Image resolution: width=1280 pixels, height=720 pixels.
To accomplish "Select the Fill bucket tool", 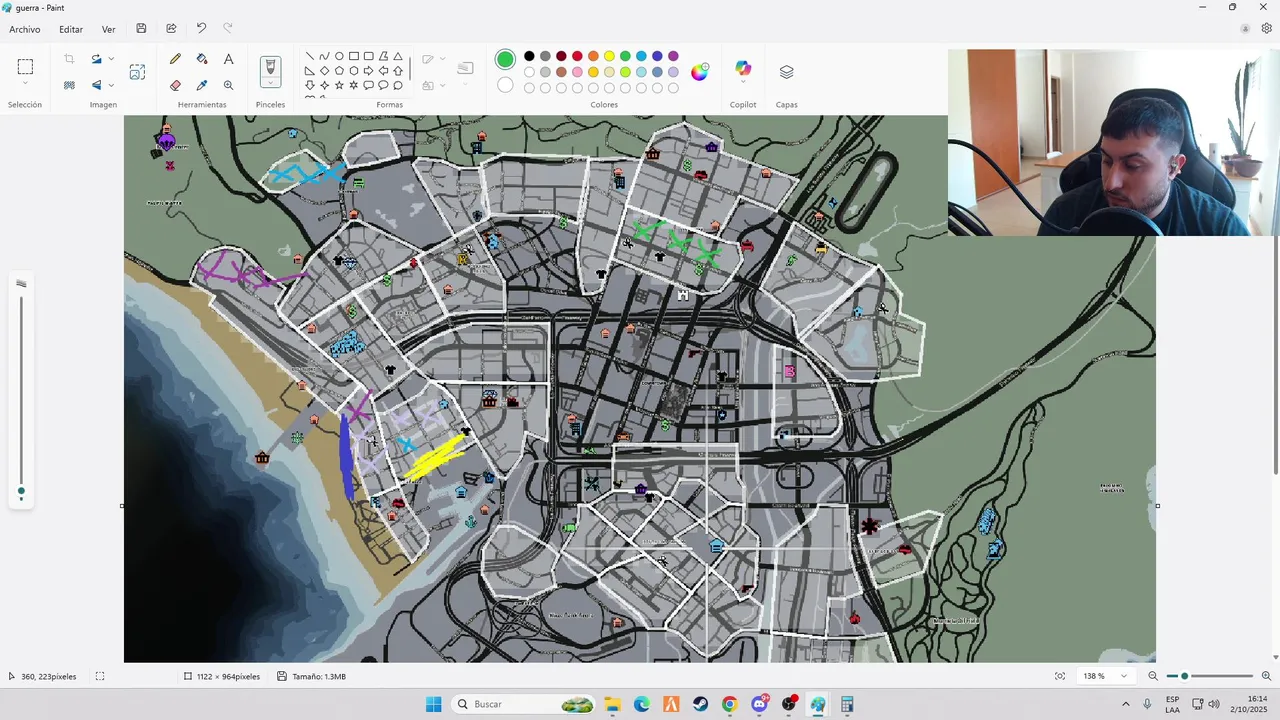I will pyautogui.click(x=202, y=59).
